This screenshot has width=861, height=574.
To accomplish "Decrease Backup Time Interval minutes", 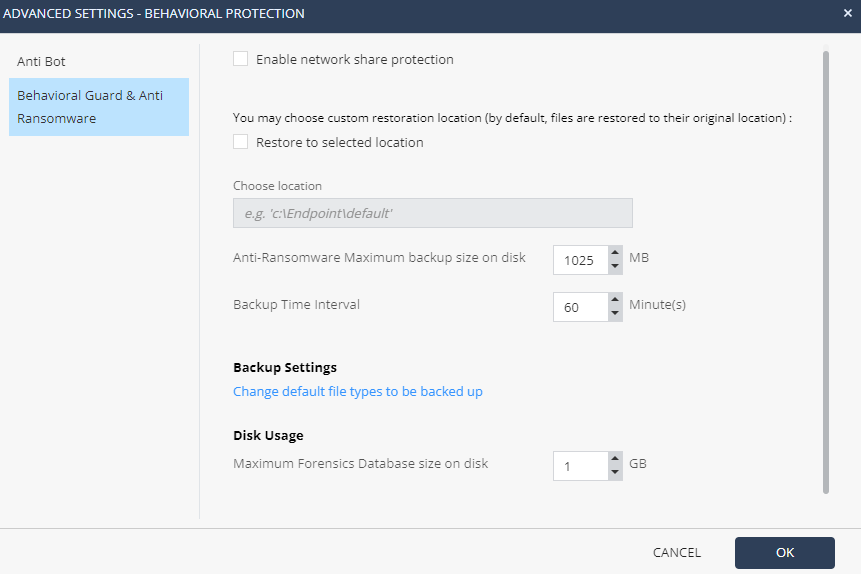I will click(615, 314).
